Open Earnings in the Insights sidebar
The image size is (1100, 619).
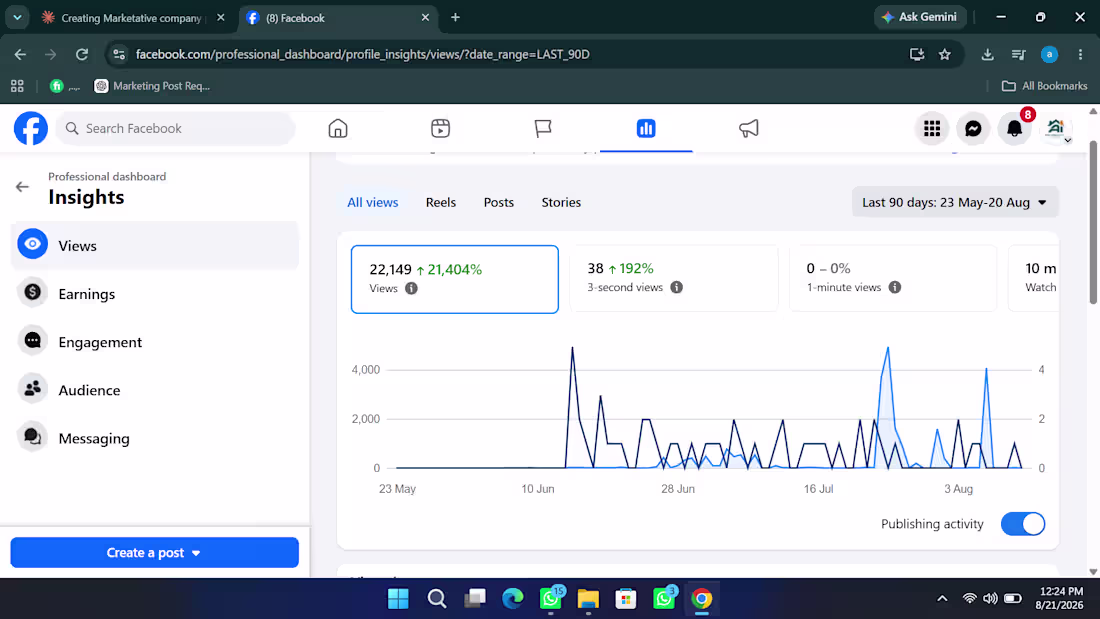[154, 293]
